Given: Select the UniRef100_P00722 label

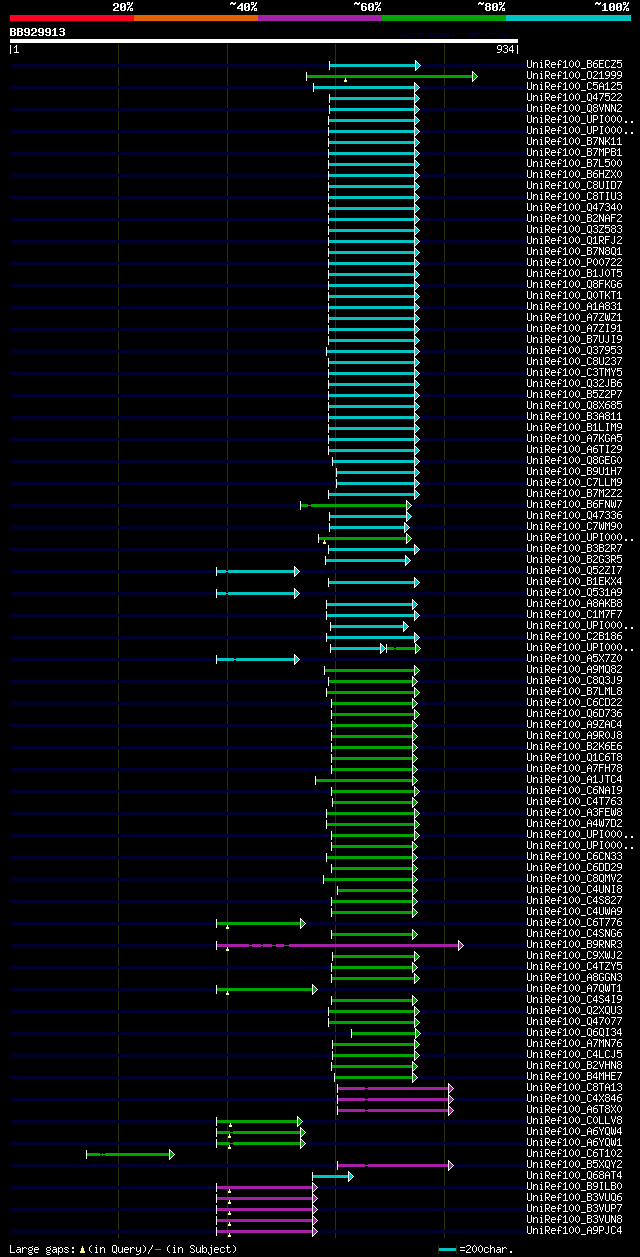Looking at the screenshot, I should click(x=576, y=263).
